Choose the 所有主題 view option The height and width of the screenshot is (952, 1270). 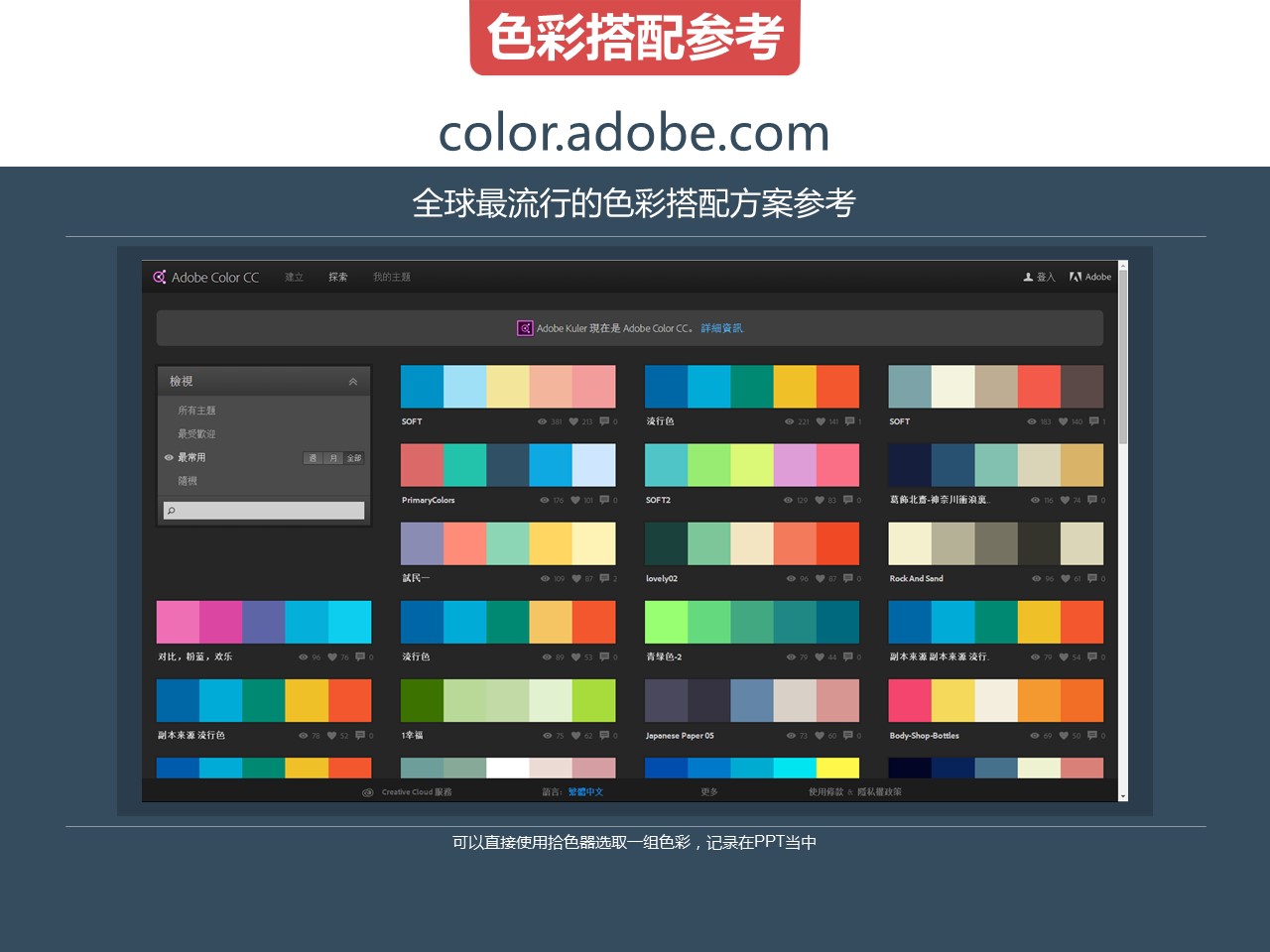point(196,411)
